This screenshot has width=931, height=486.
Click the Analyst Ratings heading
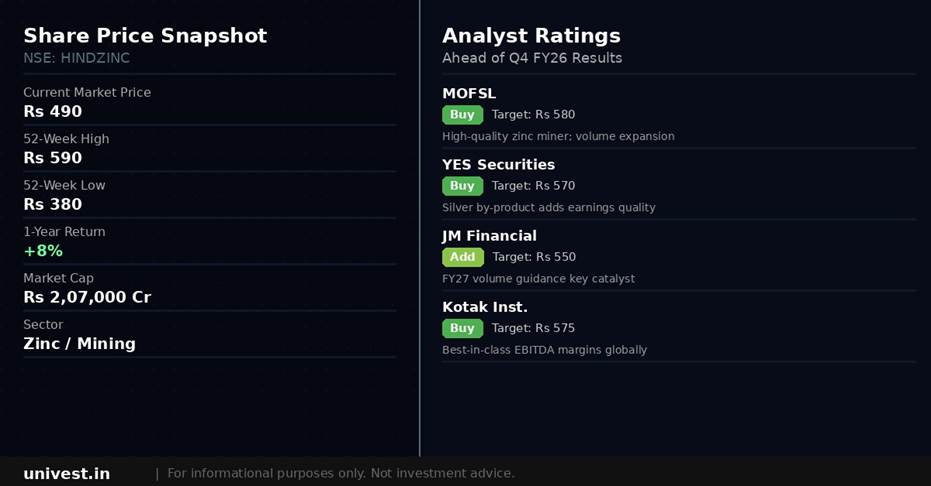click(x=531, y=36)
